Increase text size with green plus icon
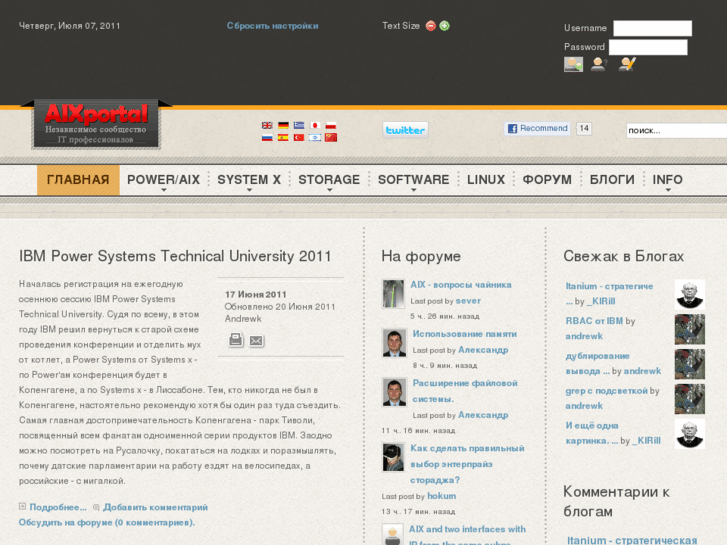The height and width of the screenshot is (545, 727). pyautogui.click(x=444, y=26)
